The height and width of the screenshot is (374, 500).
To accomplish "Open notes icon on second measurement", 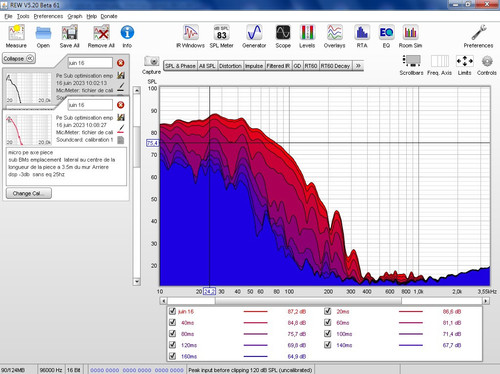I will pos(121,140).
